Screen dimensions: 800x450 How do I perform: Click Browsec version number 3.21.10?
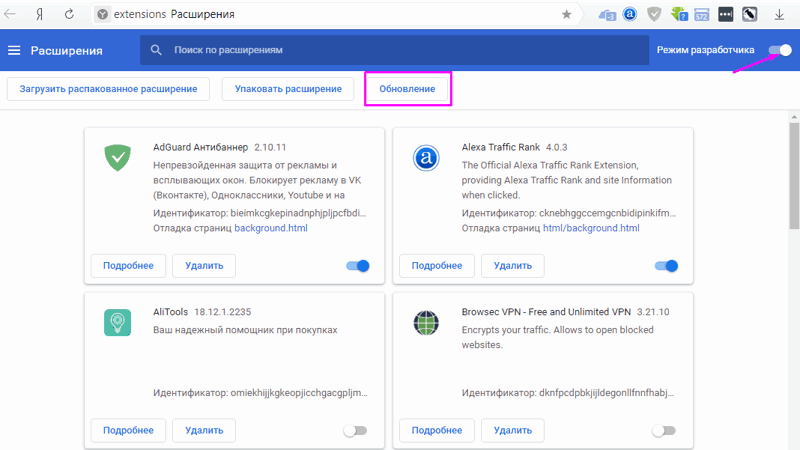653,312
